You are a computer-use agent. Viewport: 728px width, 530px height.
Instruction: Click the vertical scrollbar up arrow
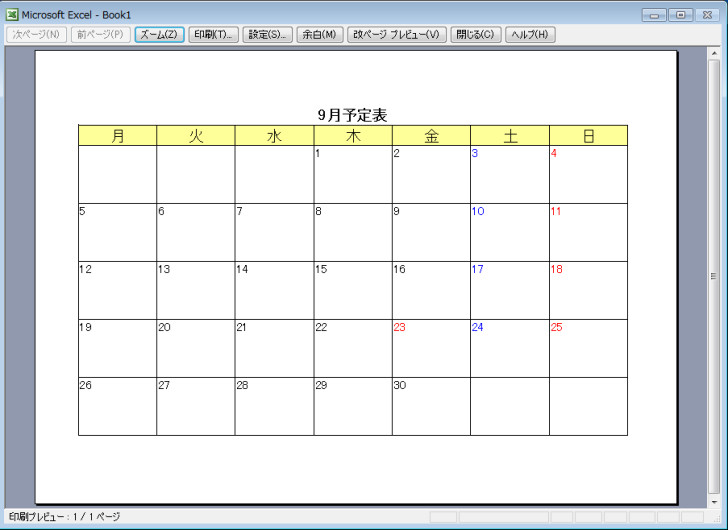click(714, 55)
